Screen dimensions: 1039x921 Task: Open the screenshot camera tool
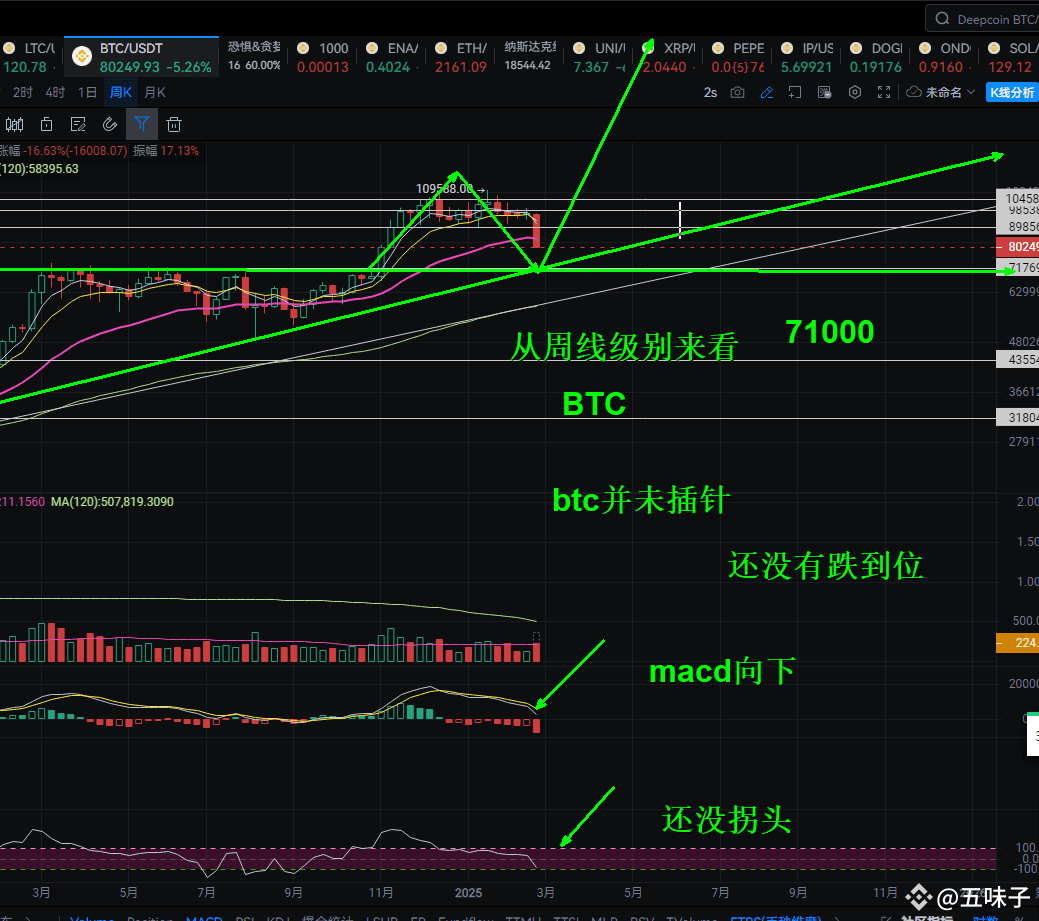(737, 92)
